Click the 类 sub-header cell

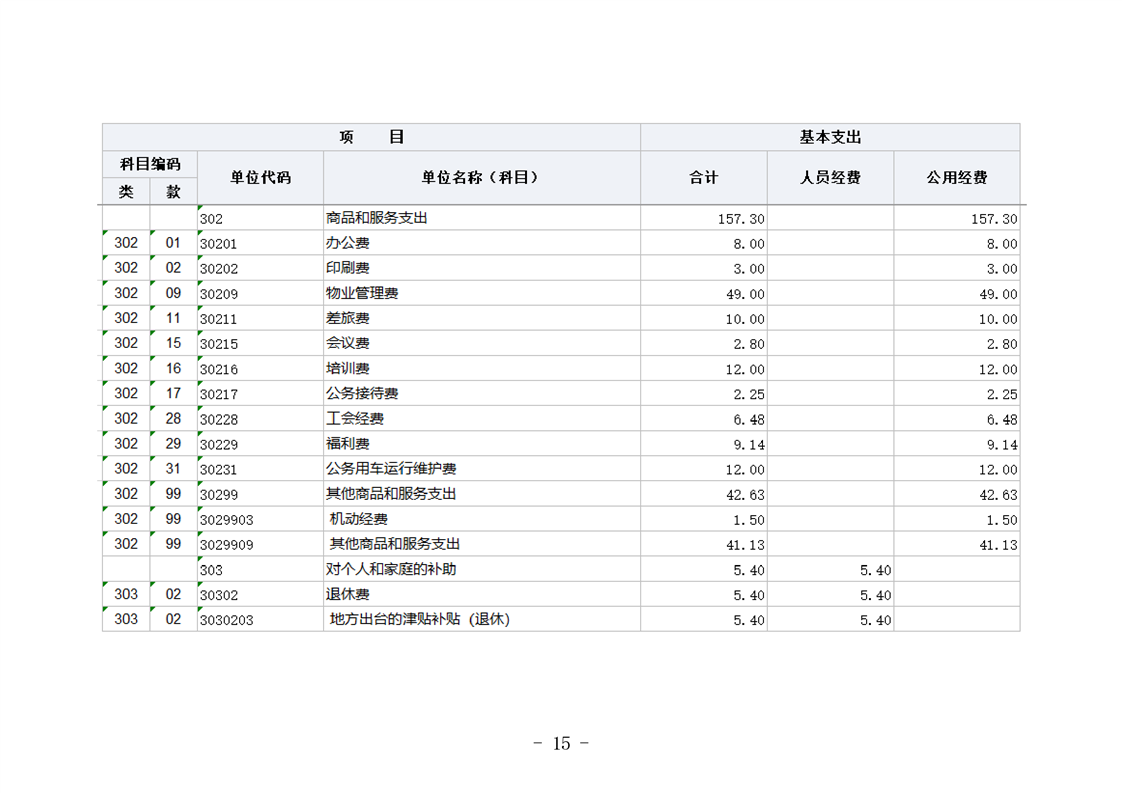tap(126, 191)
